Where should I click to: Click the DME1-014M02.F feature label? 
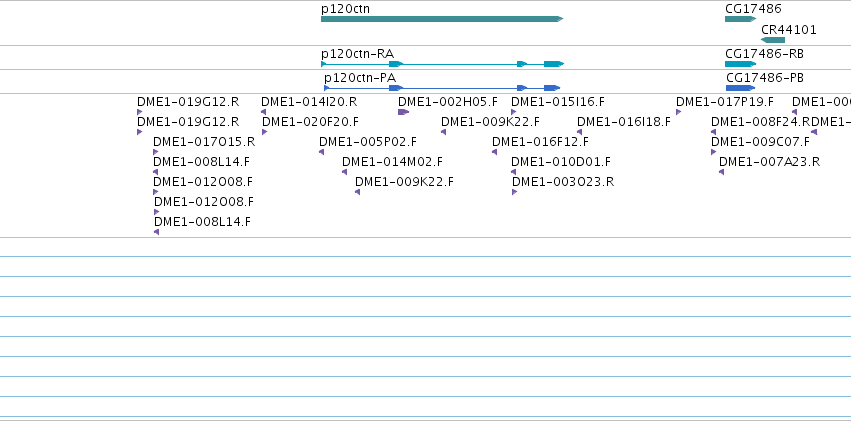coord(392,162)
